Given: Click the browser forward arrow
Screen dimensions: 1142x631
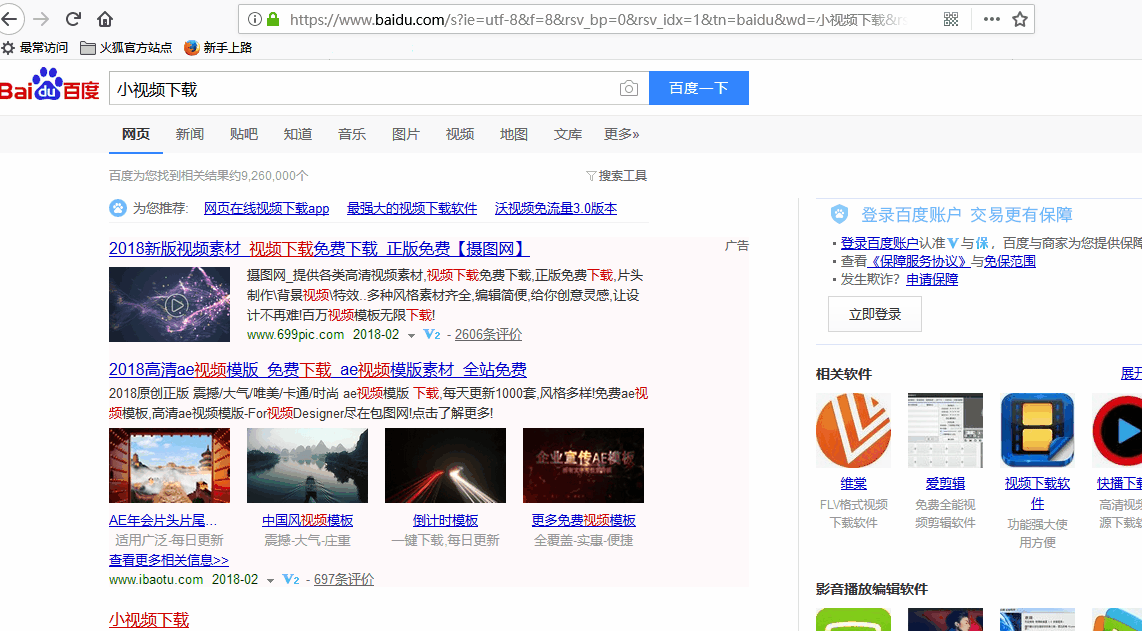Looking at the screenshot, I should (x=42, y=19).
